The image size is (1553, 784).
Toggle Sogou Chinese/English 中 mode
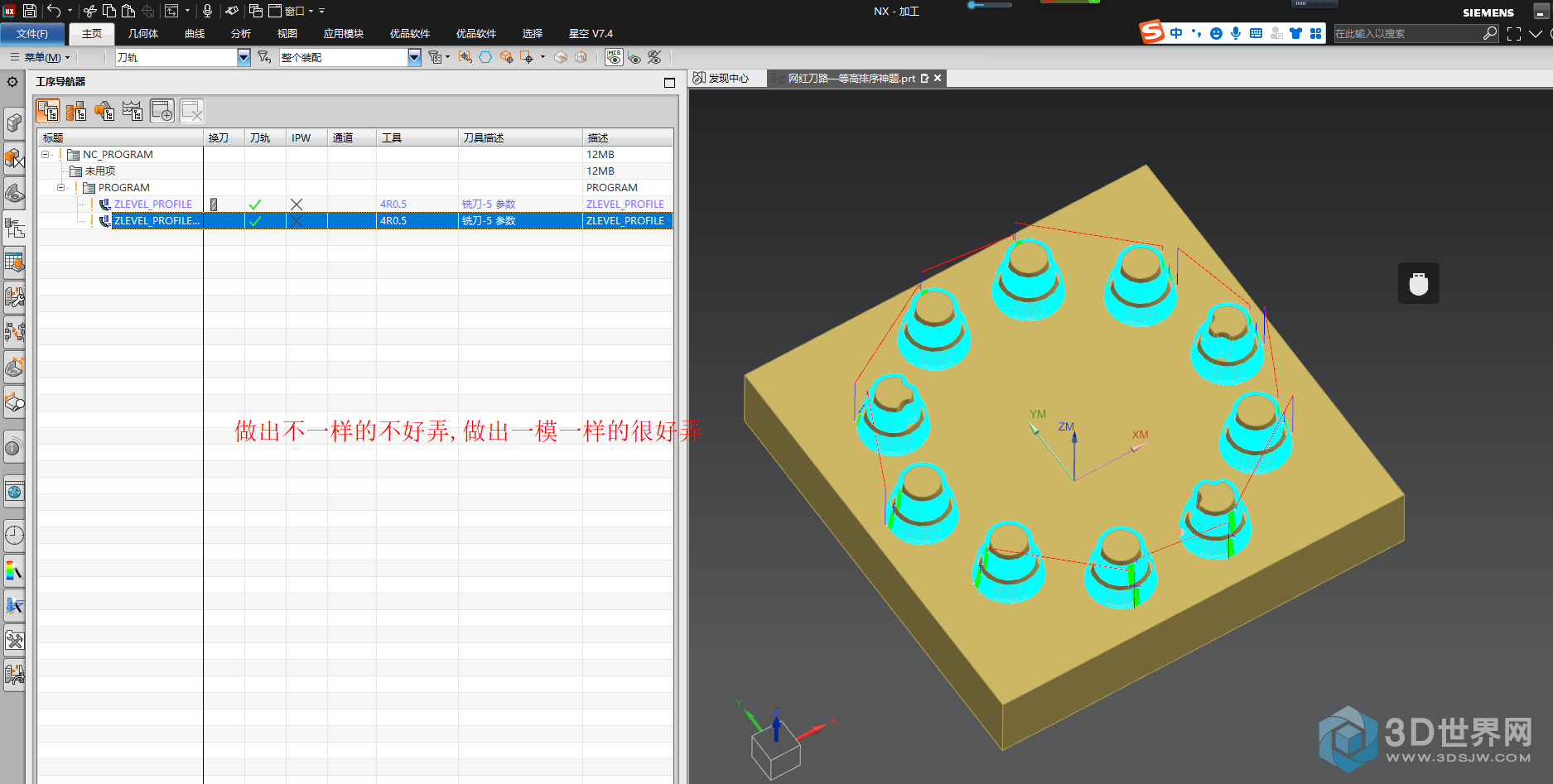[1176, 33]
